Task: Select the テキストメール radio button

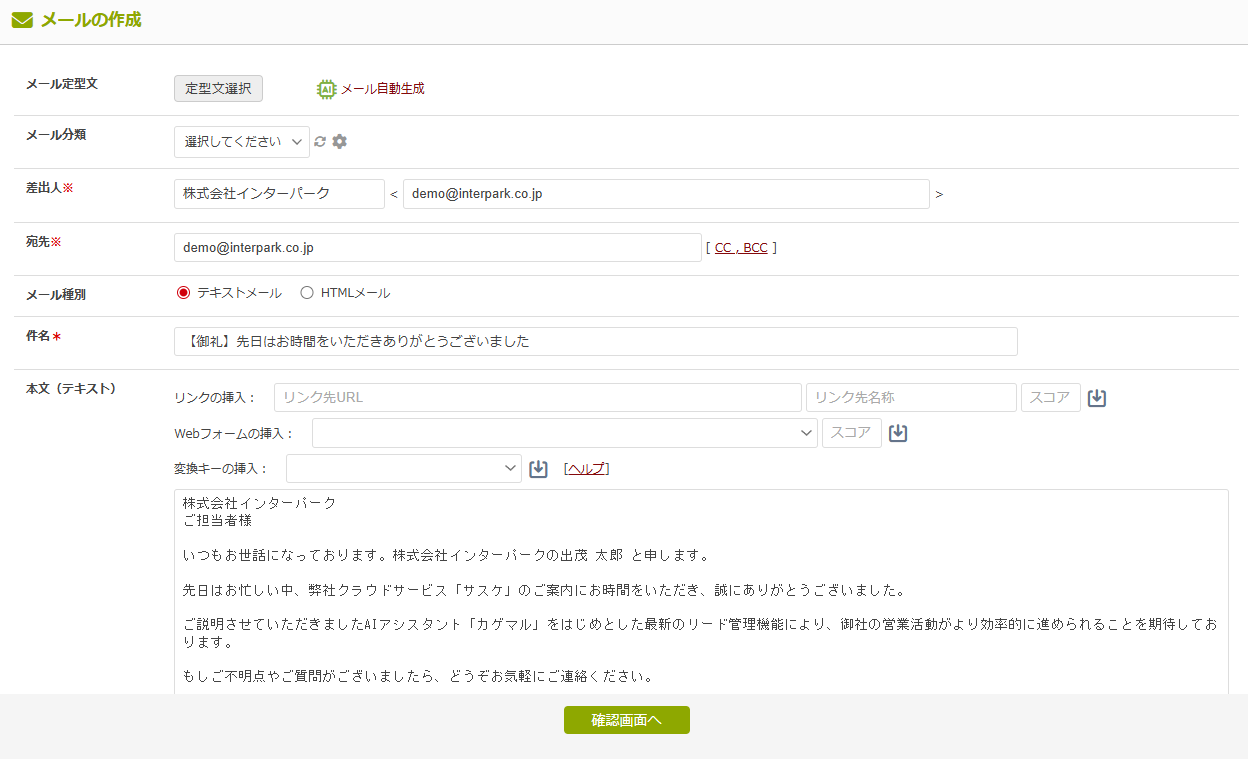Action: [183, 293]
